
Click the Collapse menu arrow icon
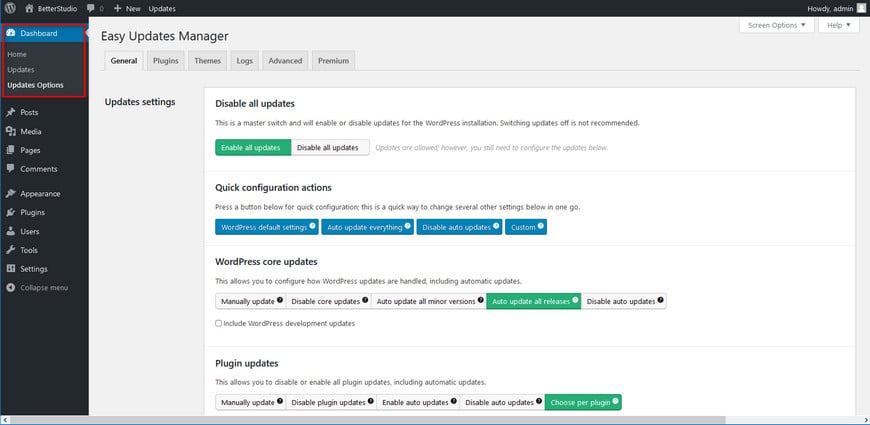click(x=11, y=288)
